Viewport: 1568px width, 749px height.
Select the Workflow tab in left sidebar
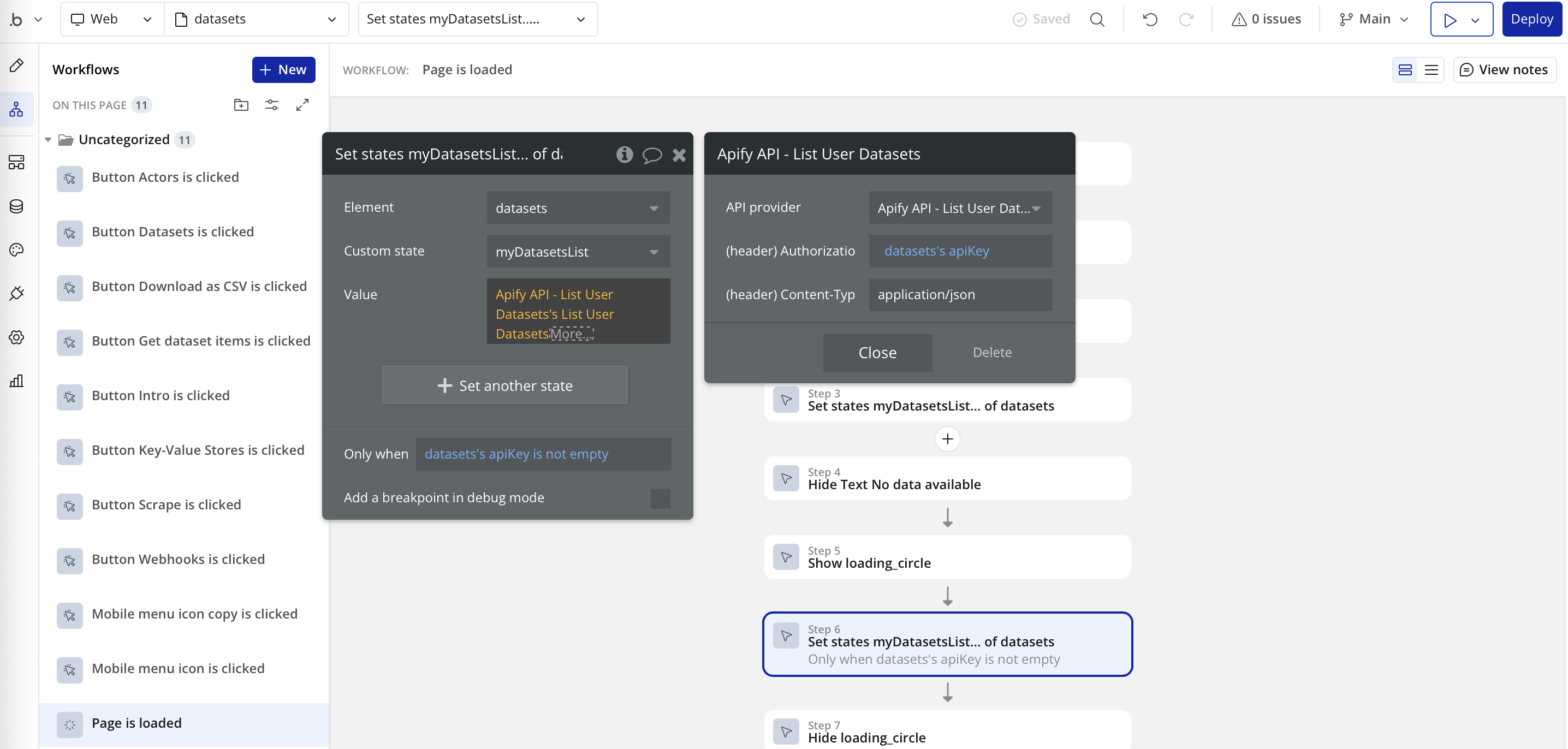pos(16,109)
